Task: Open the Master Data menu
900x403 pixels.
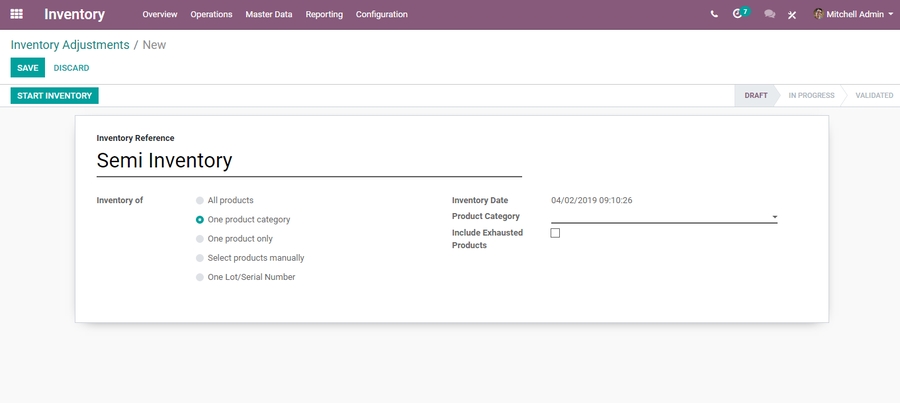Action: tap(269, 15)
